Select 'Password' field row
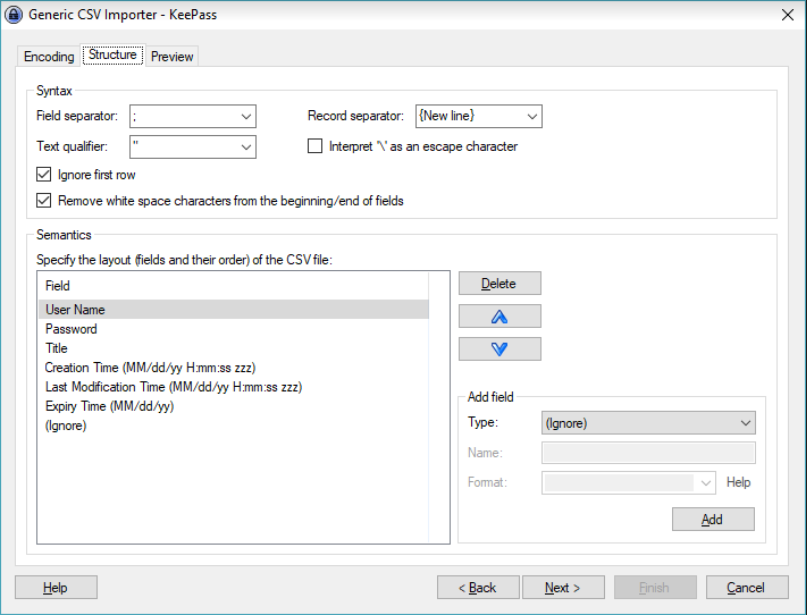 pyautogui.click(x=234, y=329)
